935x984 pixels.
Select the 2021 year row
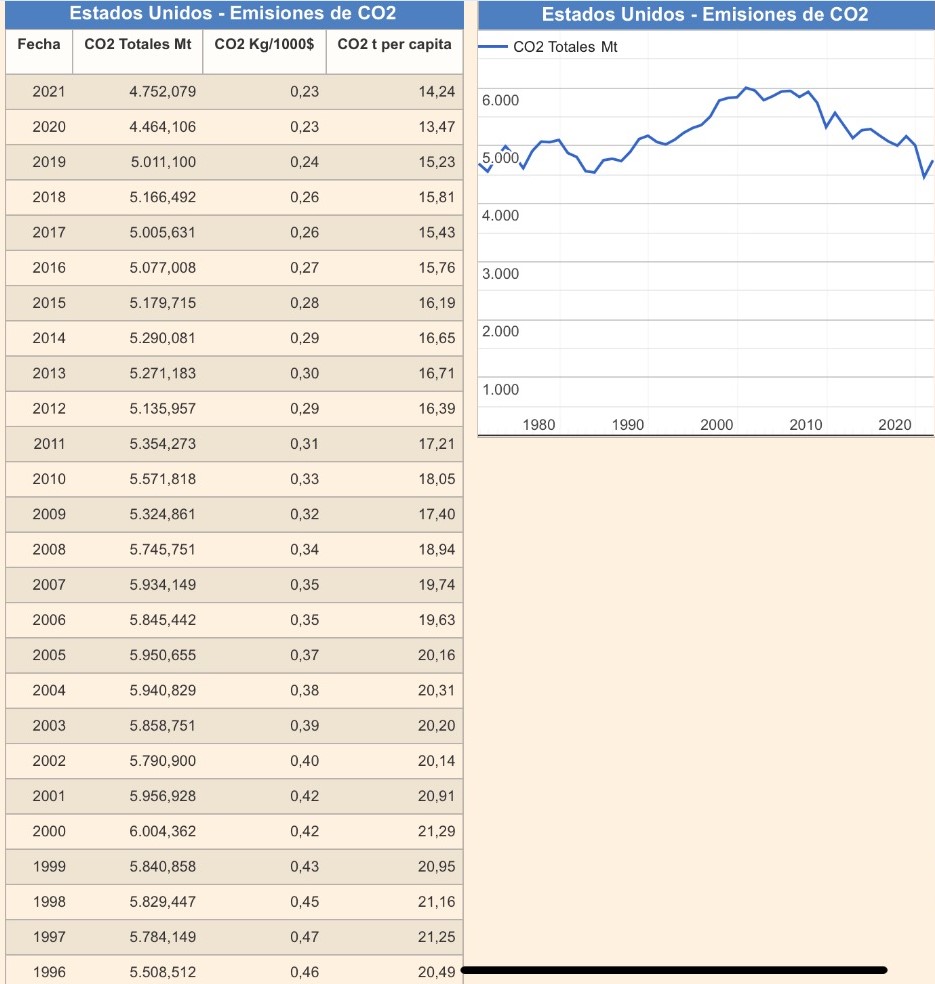[48, 92]
